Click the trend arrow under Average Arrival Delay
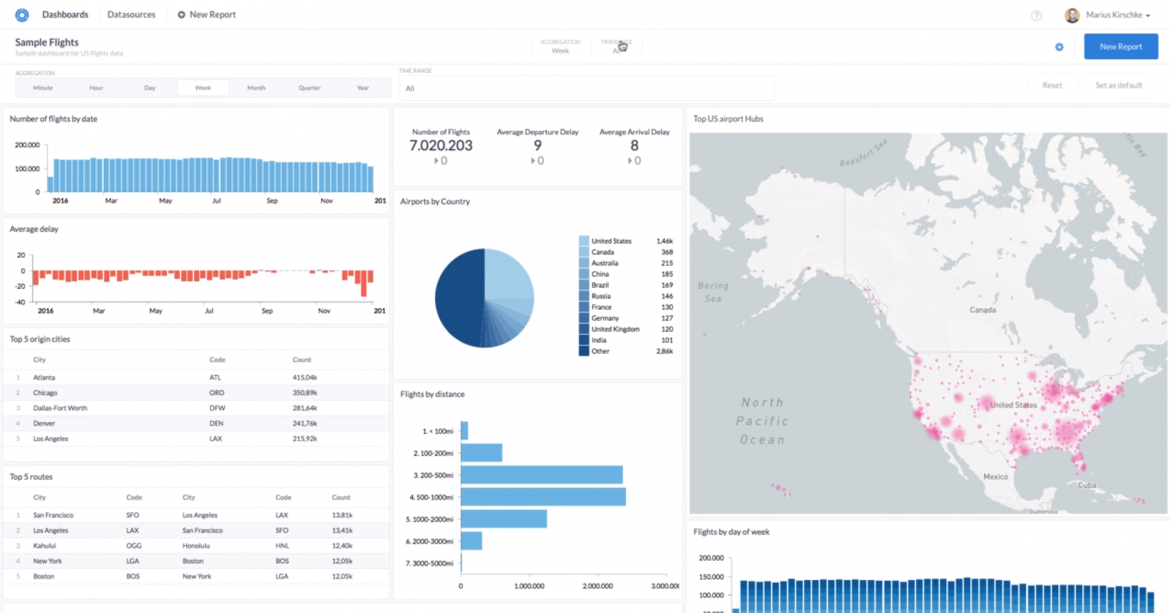The image size is (1170, 613). point(630,161)
